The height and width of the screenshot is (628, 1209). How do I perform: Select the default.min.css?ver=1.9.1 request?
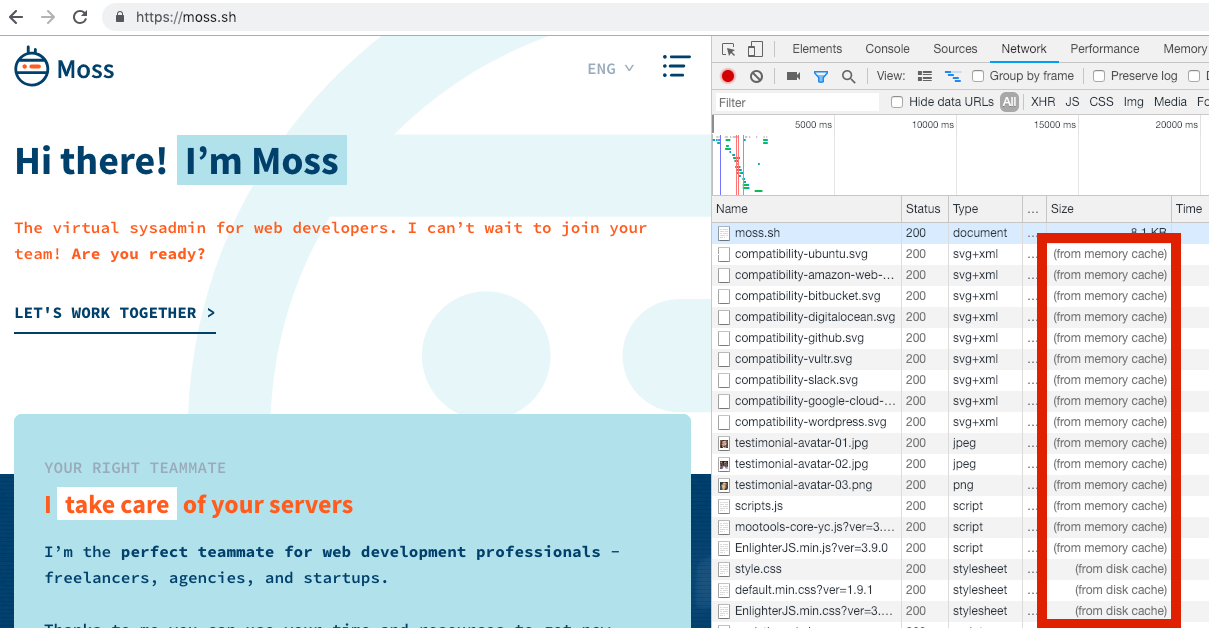tap(960, 590)
